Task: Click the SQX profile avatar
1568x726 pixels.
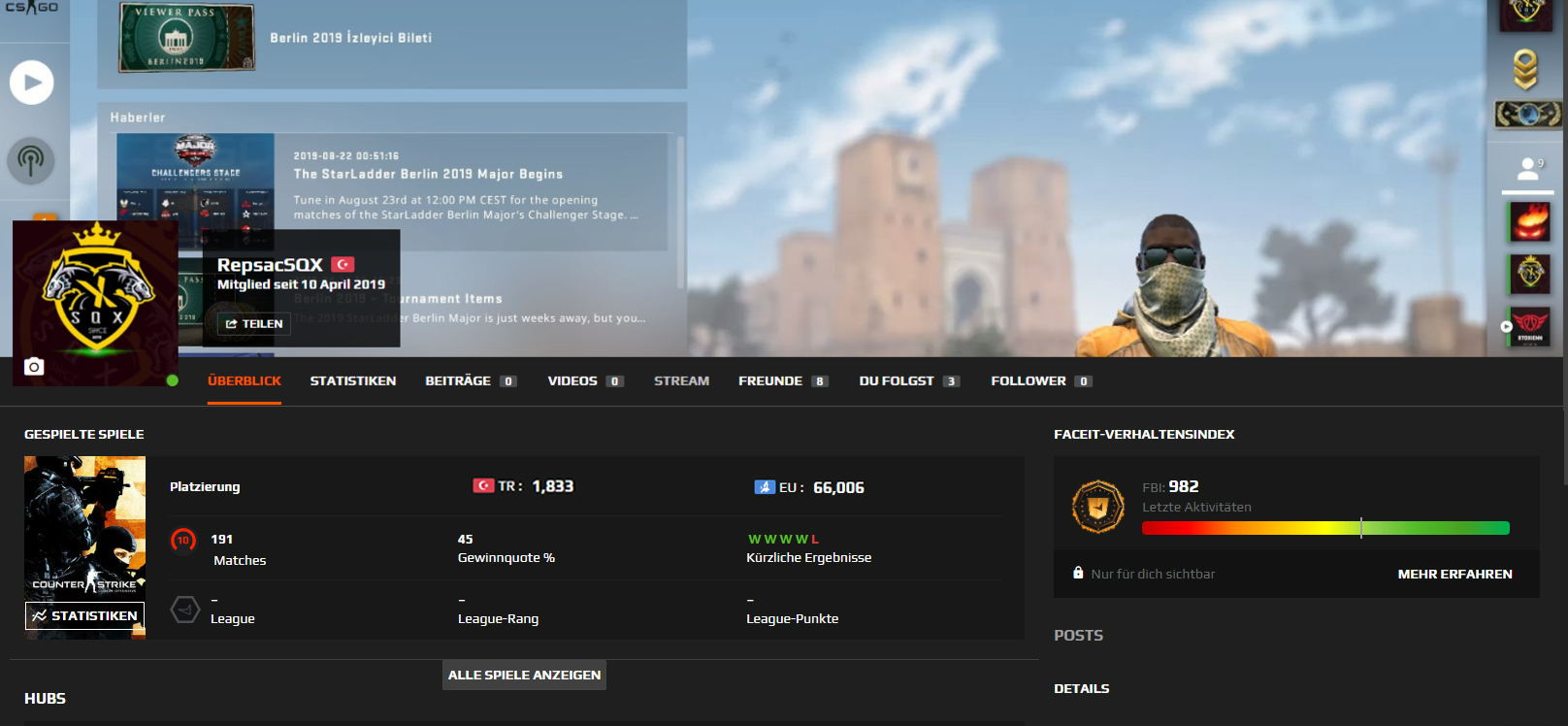Action: [95, 303]
